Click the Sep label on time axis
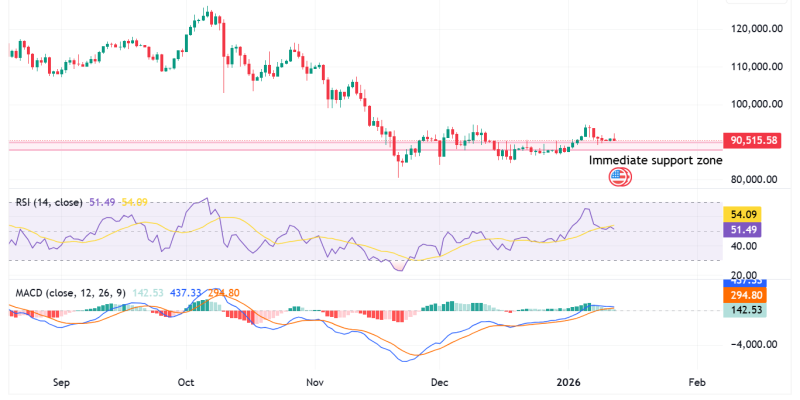Viewport: 800px width, 400px height. [61, 382]
